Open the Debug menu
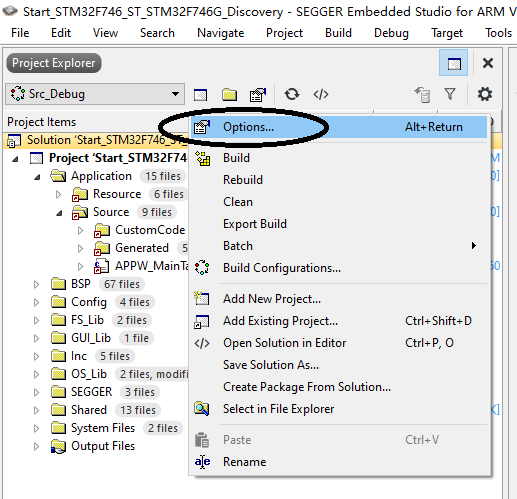Image resolution: width=517 pixels, height=499 pixels. coord(391,33)
